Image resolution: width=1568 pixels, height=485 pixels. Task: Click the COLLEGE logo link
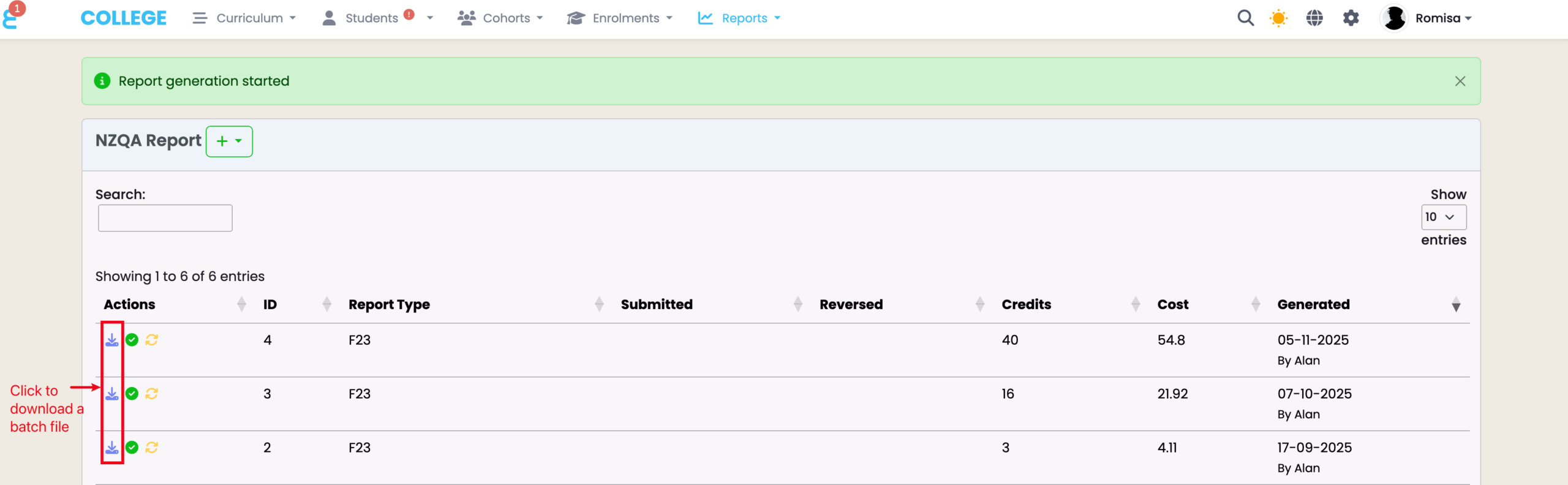point(123,18)
